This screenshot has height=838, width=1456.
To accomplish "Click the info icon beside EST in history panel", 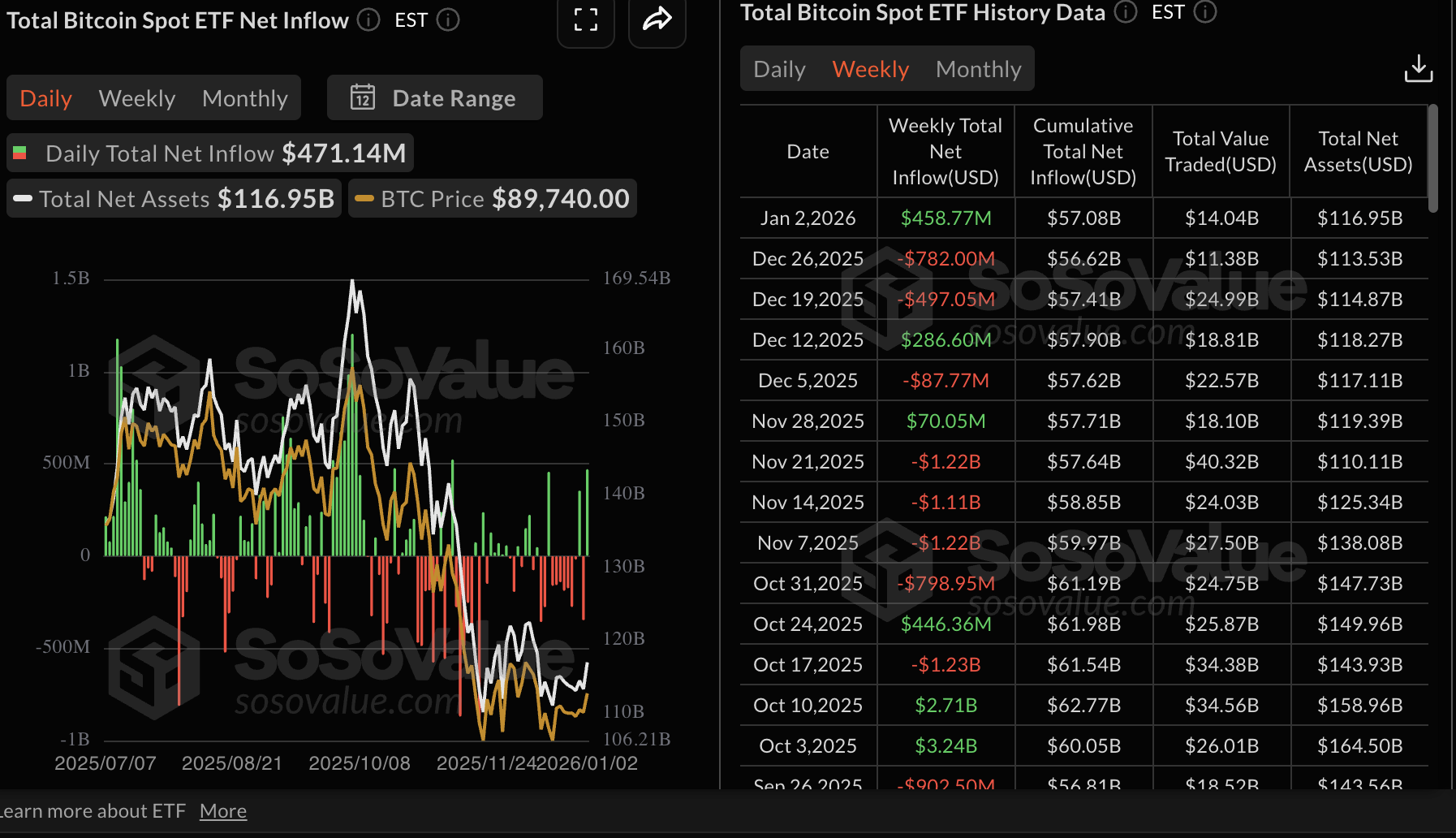I will coord(1206,12).
